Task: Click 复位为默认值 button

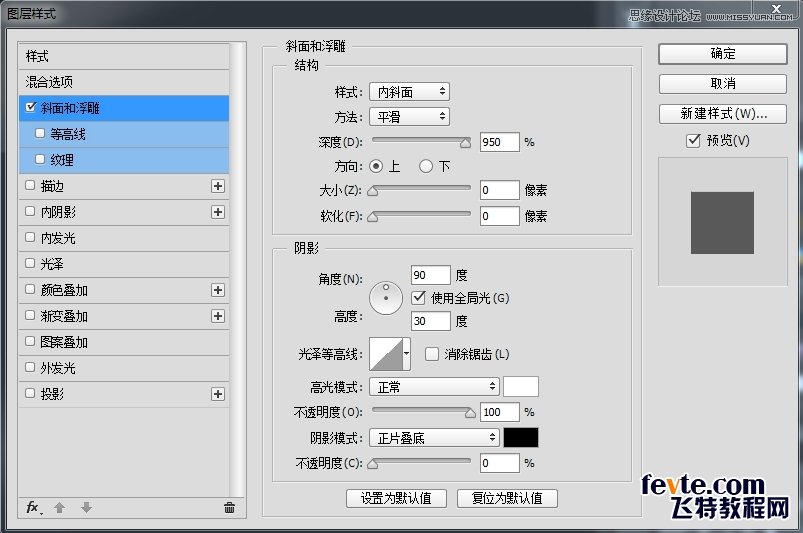Action: click(507, 498)
